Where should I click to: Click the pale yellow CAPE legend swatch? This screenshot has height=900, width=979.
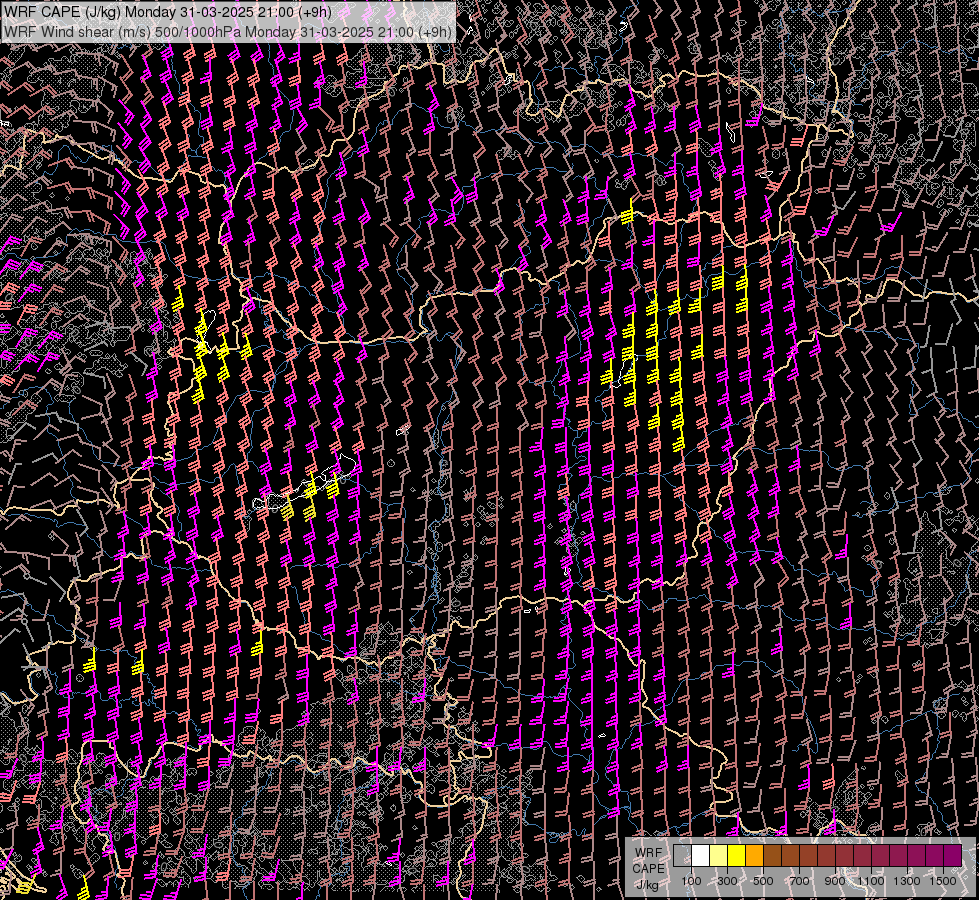(x=719, y=855)
